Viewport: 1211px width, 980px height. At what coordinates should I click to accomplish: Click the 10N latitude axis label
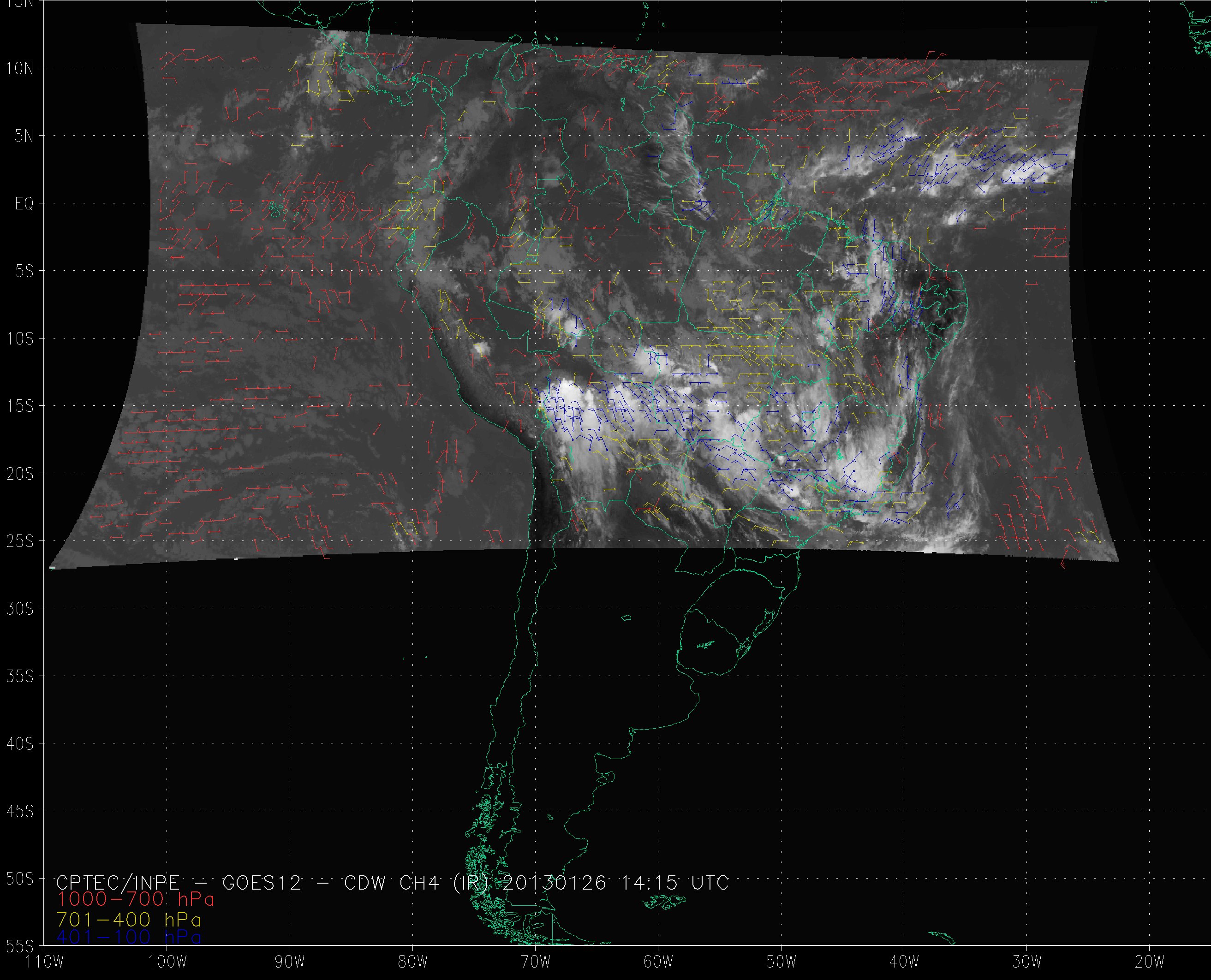tap(19, 69)
